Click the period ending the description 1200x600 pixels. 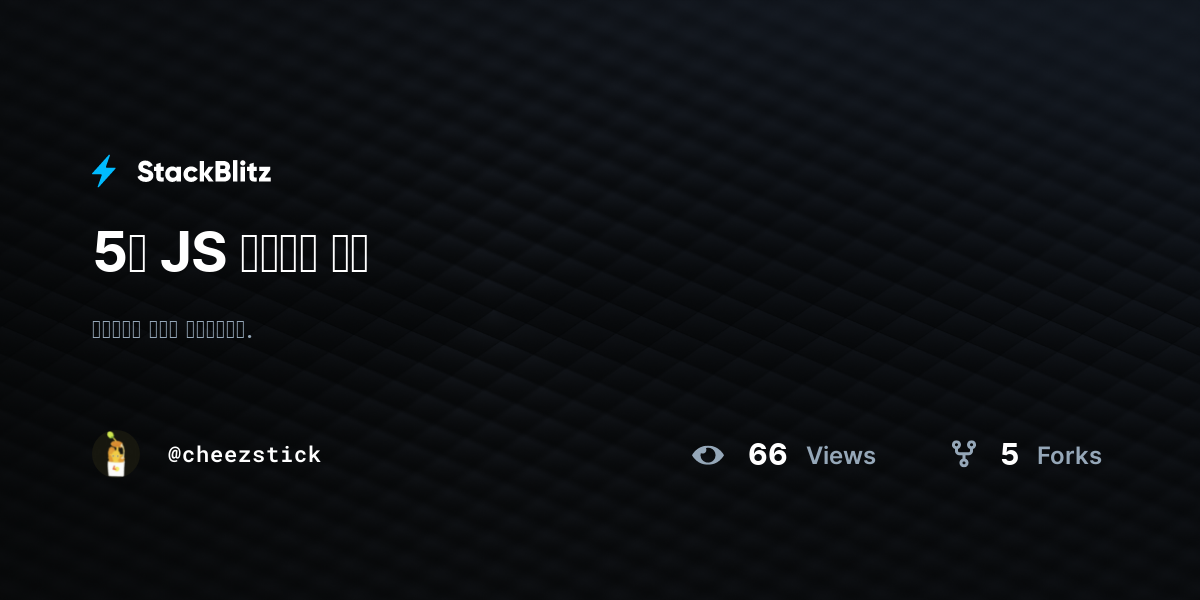[249, 336]
